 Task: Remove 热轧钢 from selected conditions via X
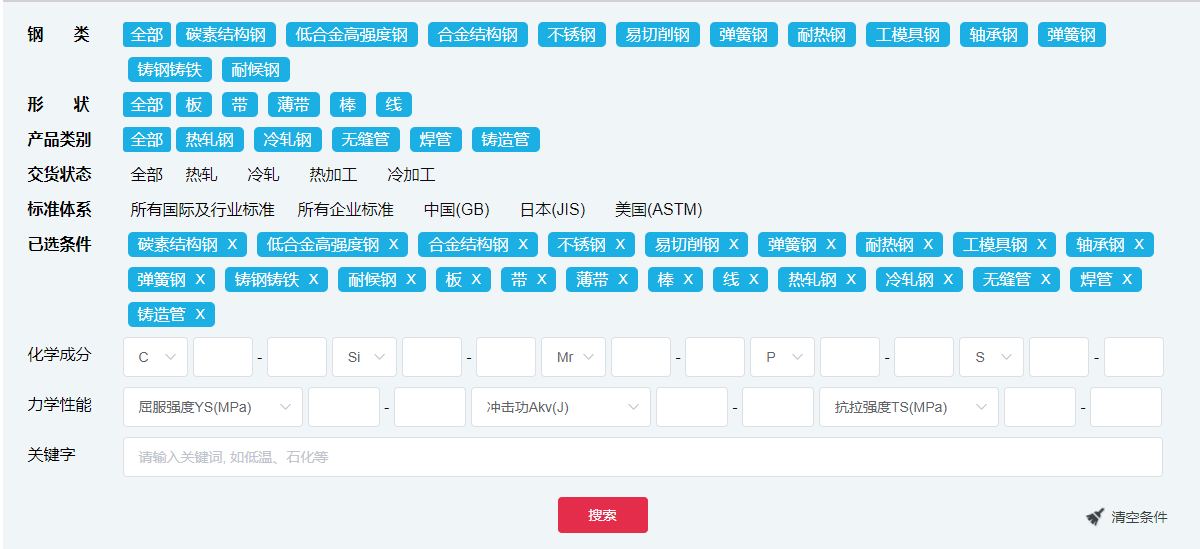pyautogui.click(x=851, y=280)
